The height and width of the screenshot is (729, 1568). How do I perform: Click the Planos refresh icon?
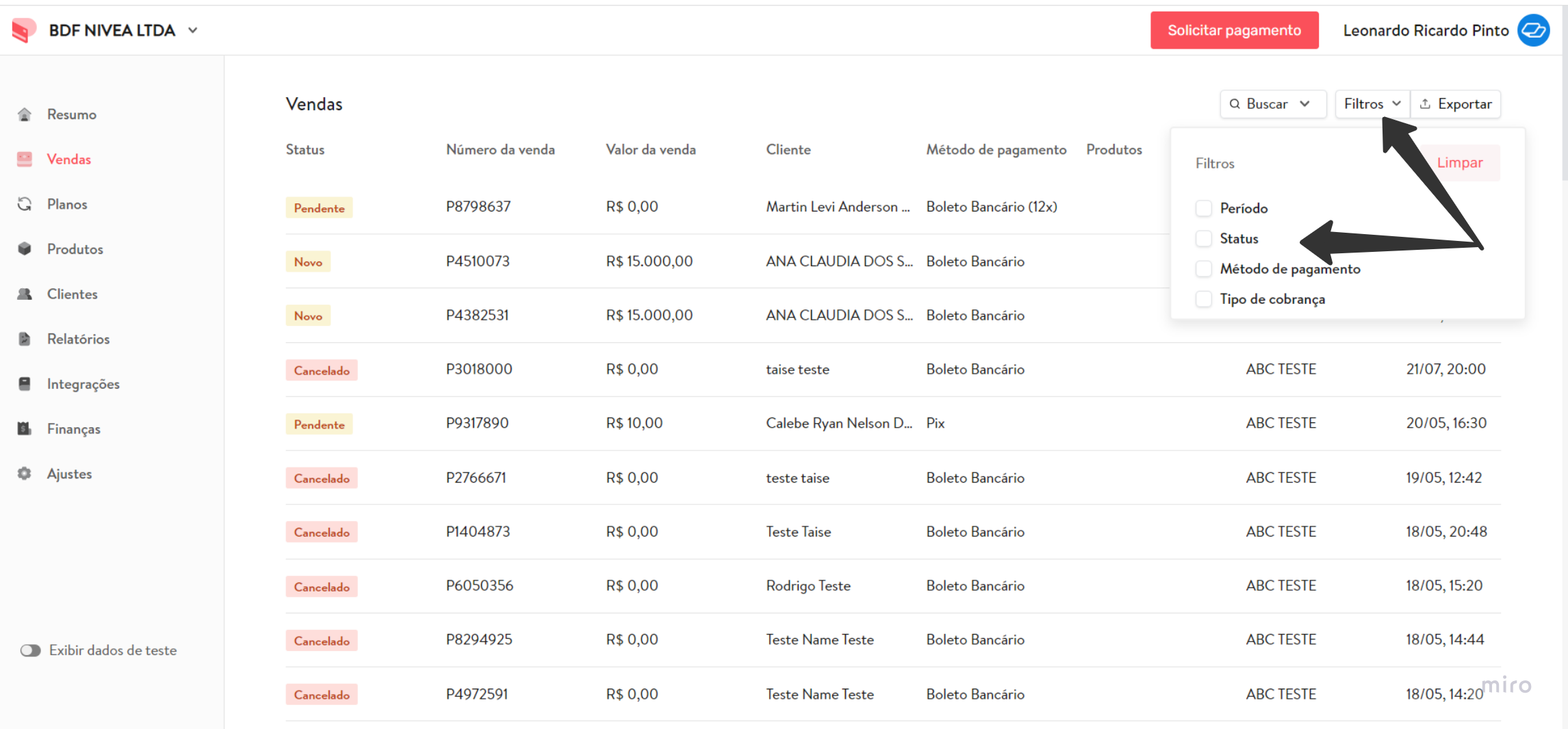coord(25,204)
